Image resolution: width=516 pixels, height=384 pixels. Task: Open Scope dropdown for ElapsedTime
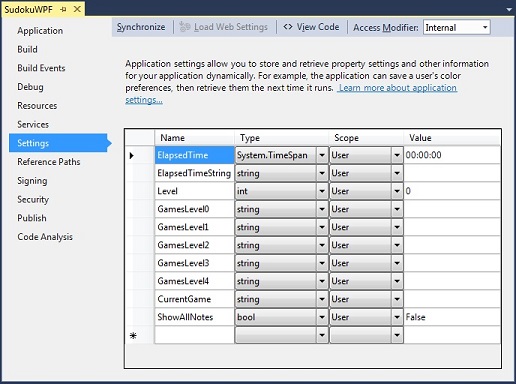[397, 155]
